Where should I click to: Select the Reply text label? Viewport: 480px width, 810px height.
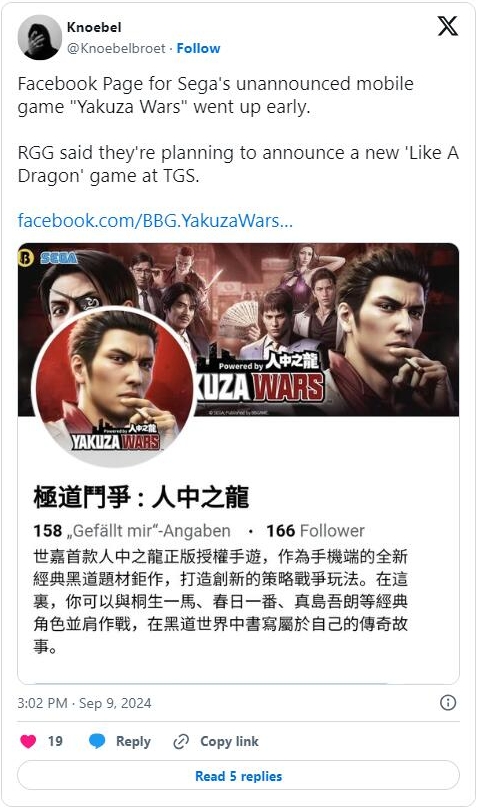(133, 742)
